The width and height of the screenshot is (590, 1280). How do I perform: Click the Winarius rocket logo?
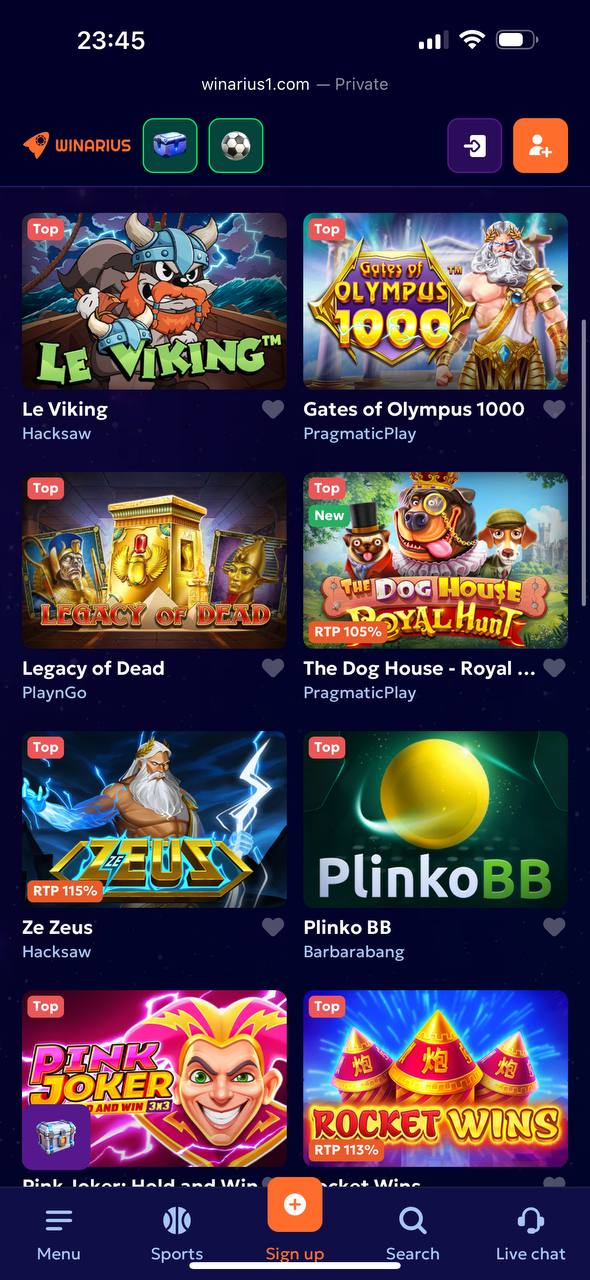click(x=77, y=146)
